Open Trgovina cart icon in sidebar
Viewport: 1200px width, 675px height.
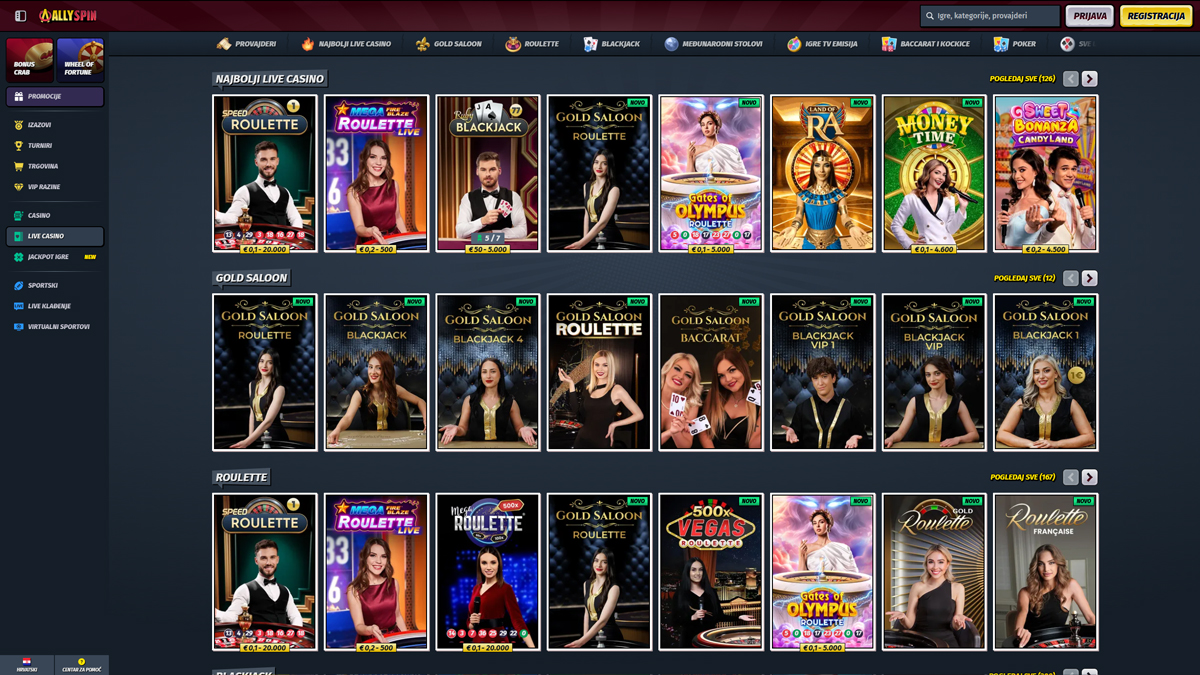[18, 166]
